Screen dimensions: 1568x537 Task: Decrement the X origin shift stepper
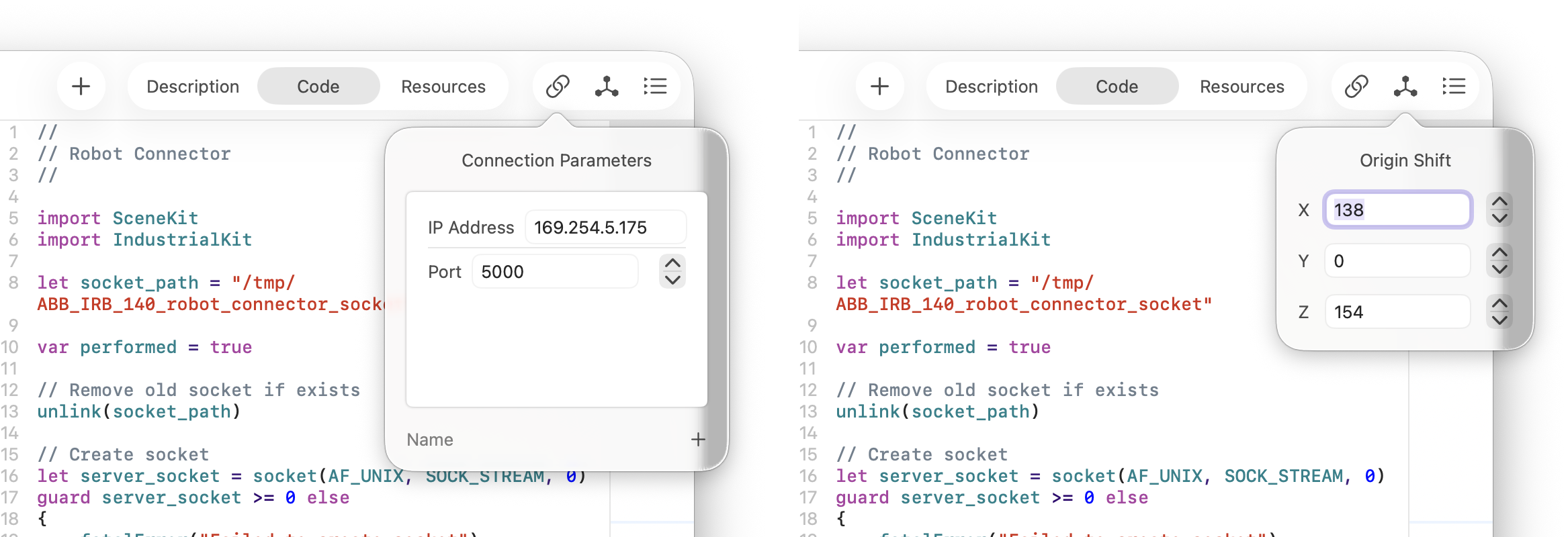pos(1499,218)
